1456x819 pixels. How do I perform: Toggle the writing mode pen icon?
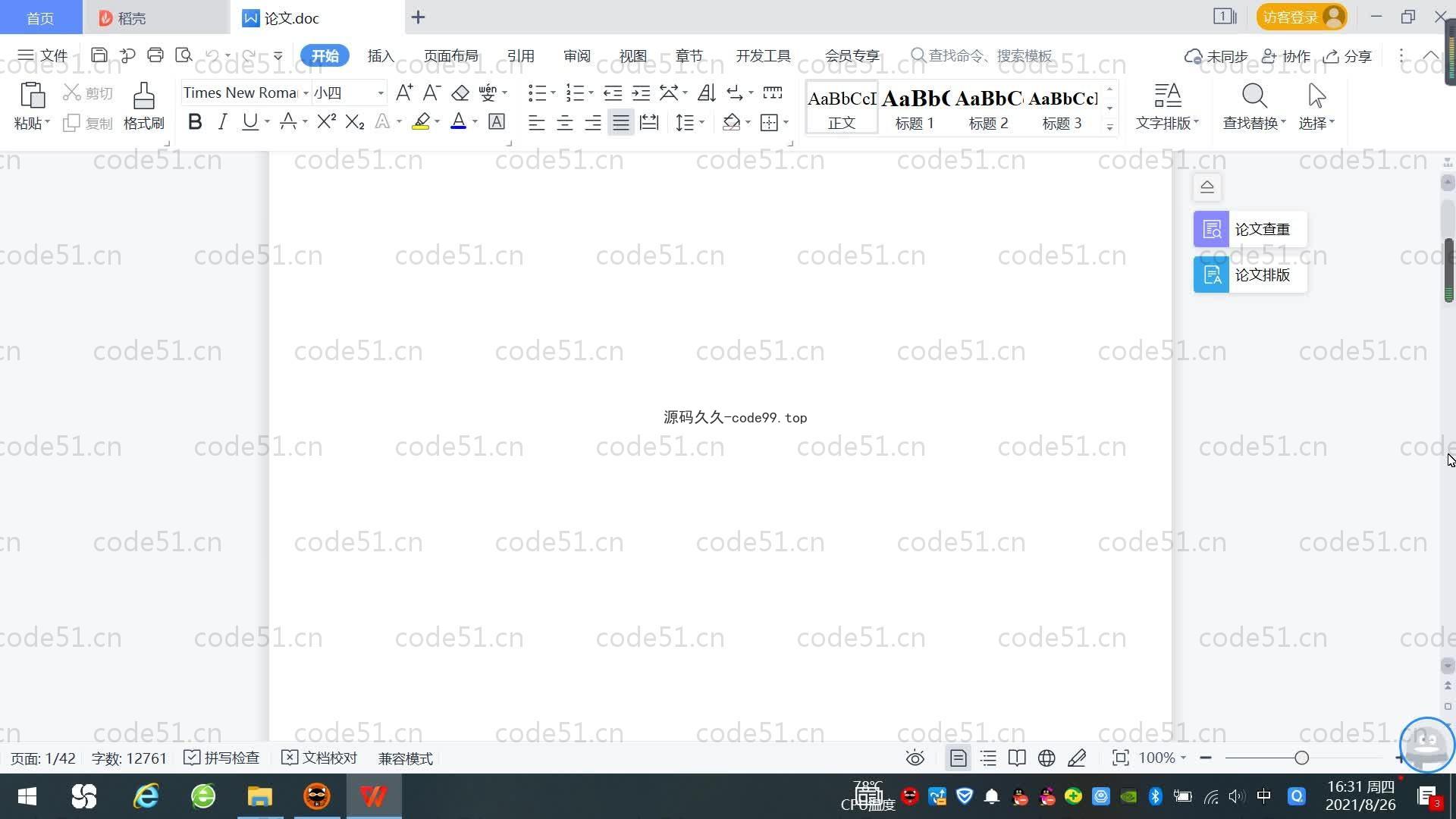click(1077, 758)
